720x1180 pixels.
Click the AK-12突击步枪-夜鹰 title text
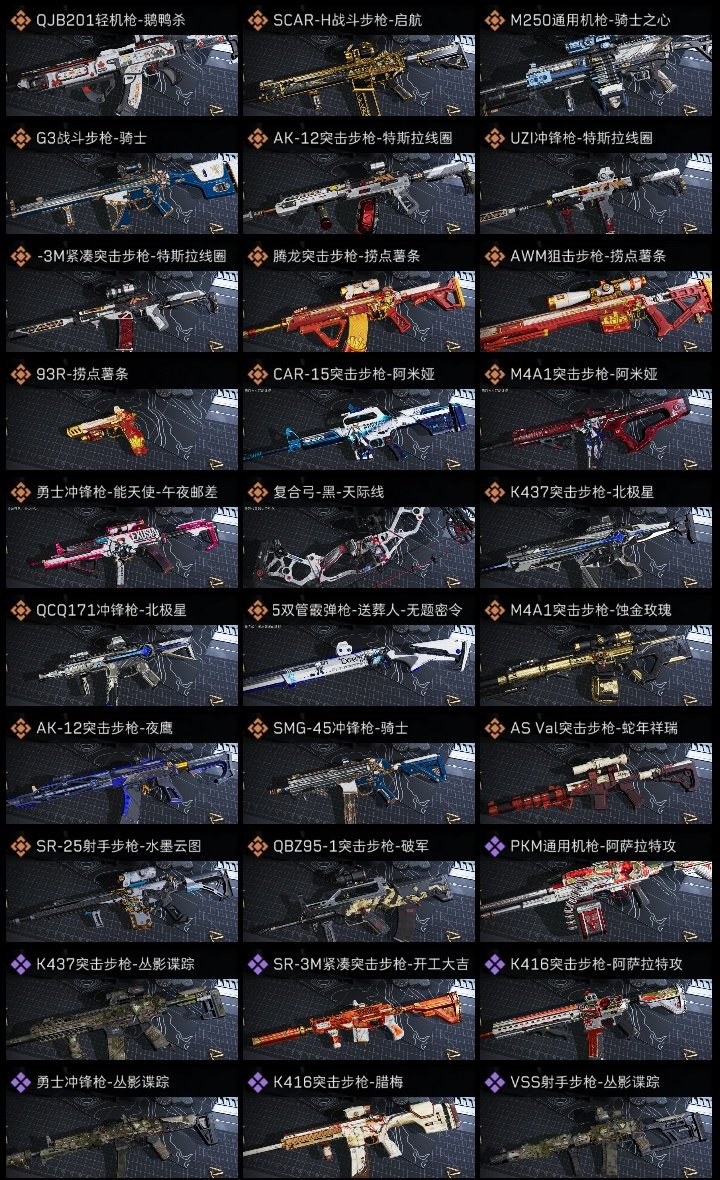click(x=104, y=728)
